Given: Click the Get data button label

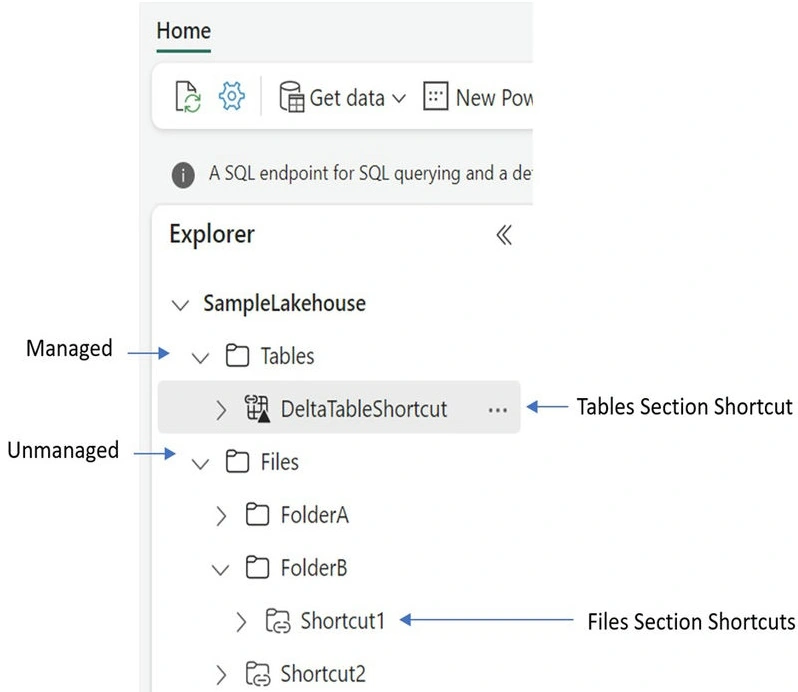Looking at the screenshot, I should [347, 98].
